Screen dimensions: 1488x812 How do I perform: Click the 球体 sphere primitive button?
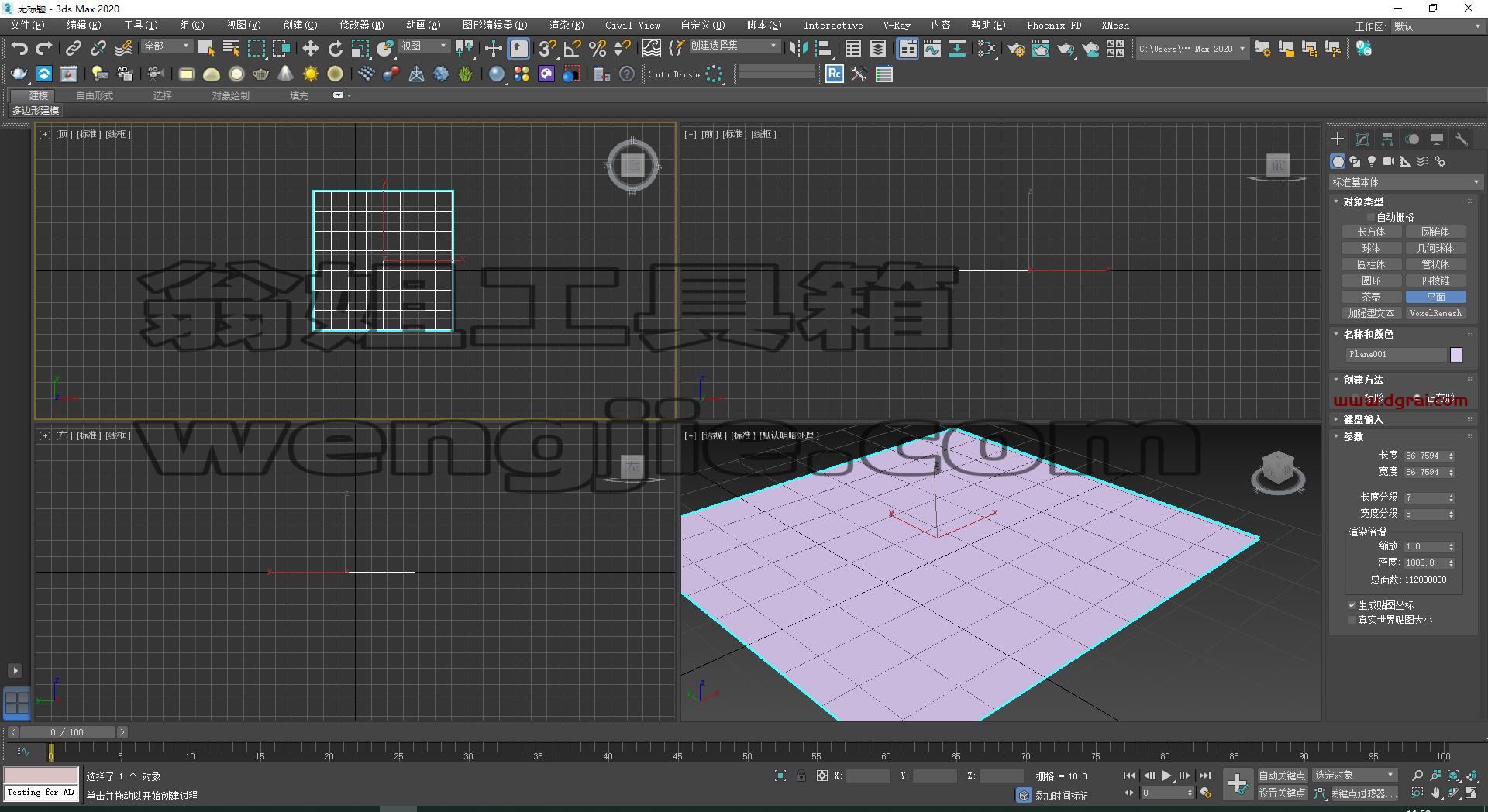point(1371,249)
